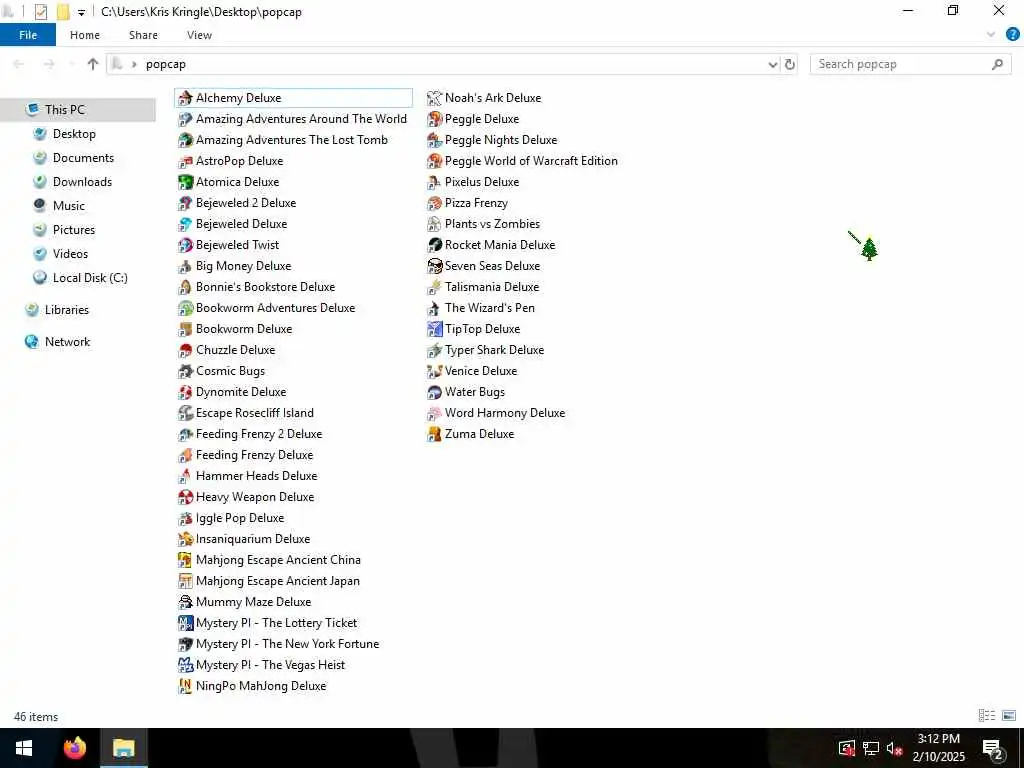The width and height of the screenshot is (1024, 768).
Task: Select the Bookworm Deluxe icon
Action: (x=185, y=329)
